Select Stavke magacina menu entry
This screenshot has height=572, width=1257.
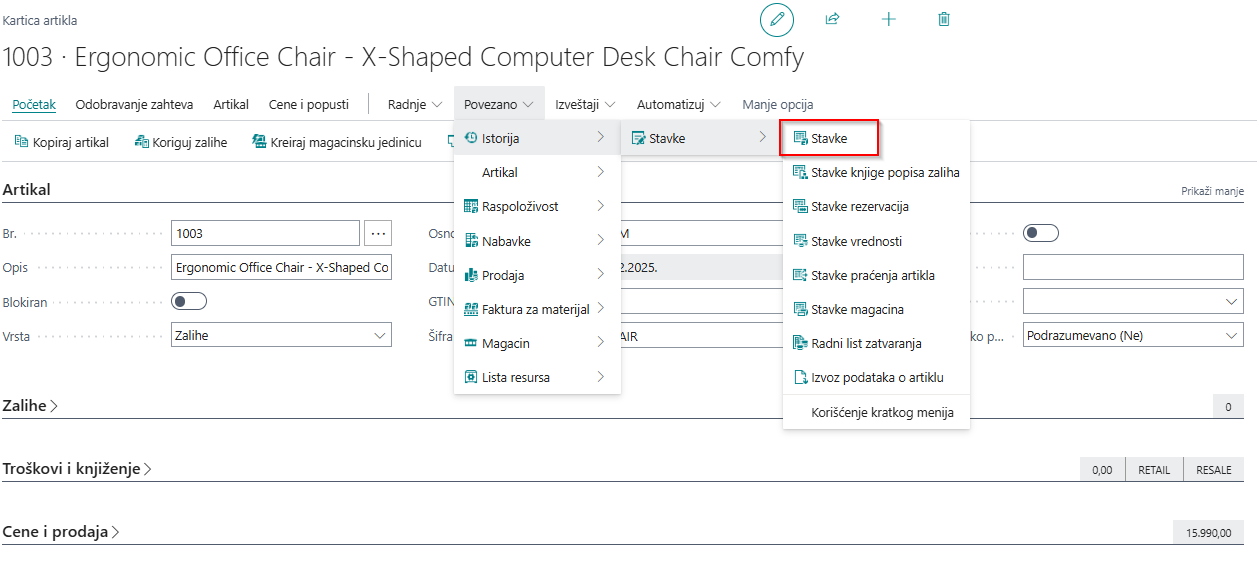pos(857,309)
